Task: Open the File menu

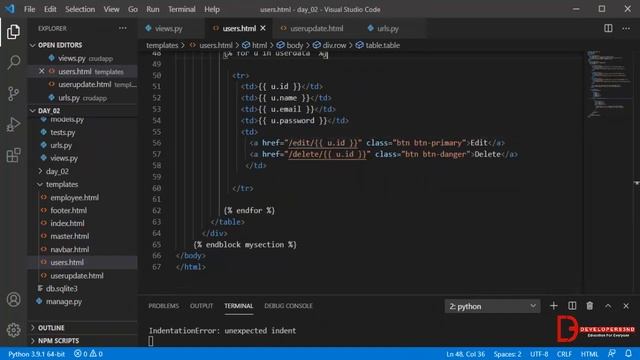Action: [x=29, y=9]
